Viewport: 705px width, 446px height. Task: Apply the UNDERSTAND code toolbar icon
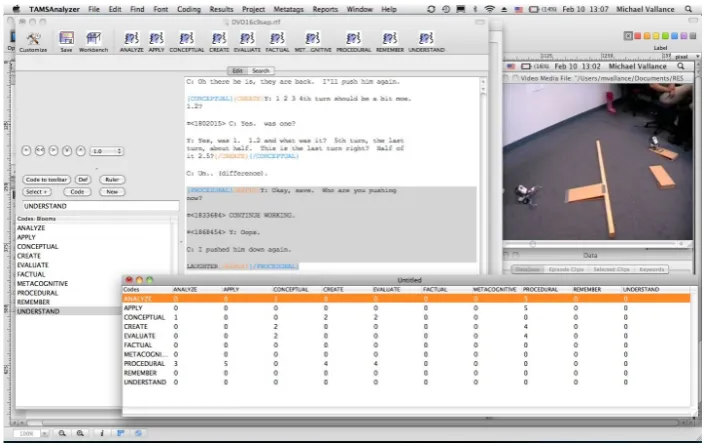[426, 42]
